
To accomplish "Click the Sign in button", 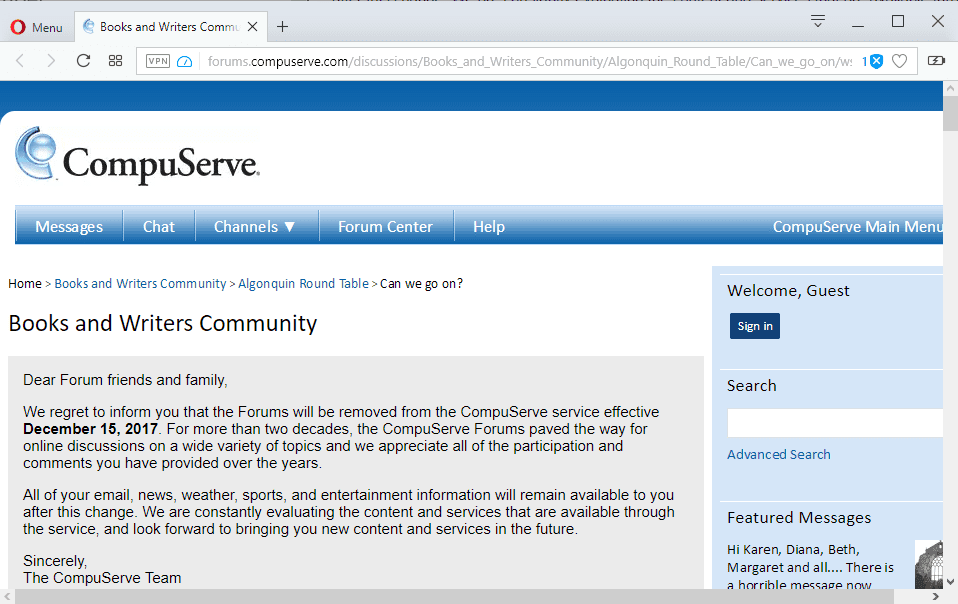I will coord(755,326).
